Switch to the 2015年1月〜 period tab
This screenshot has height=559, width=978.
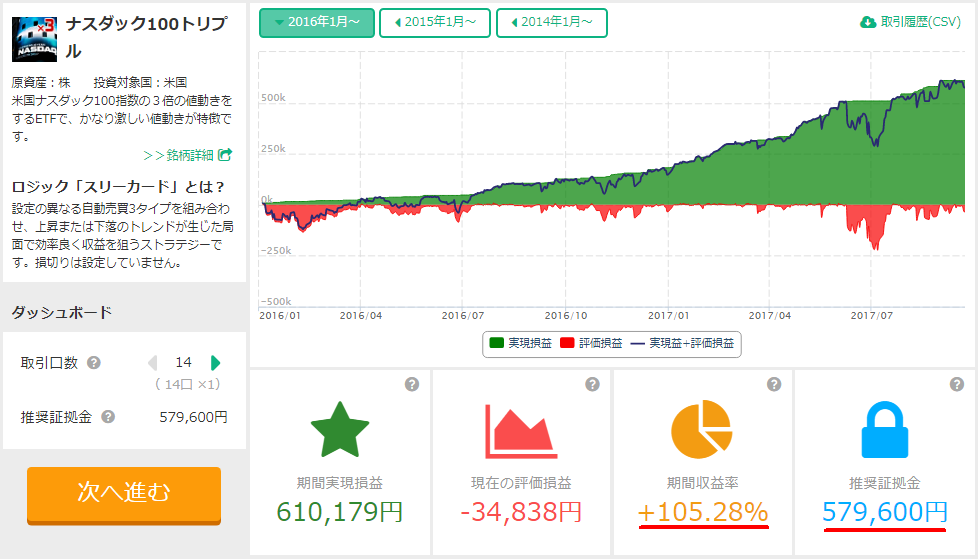point(435,23)
